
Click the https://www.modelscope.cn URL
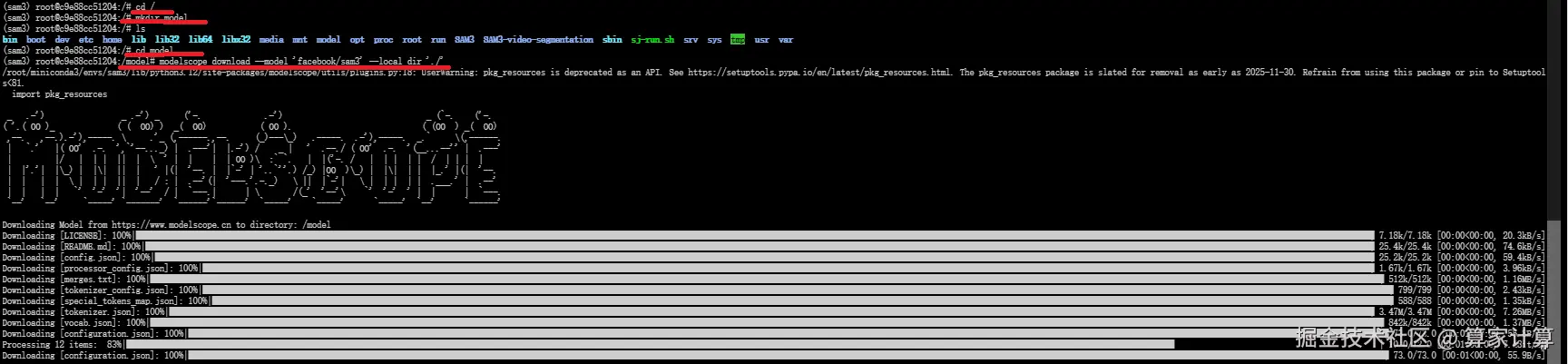(x=171, y=225)
